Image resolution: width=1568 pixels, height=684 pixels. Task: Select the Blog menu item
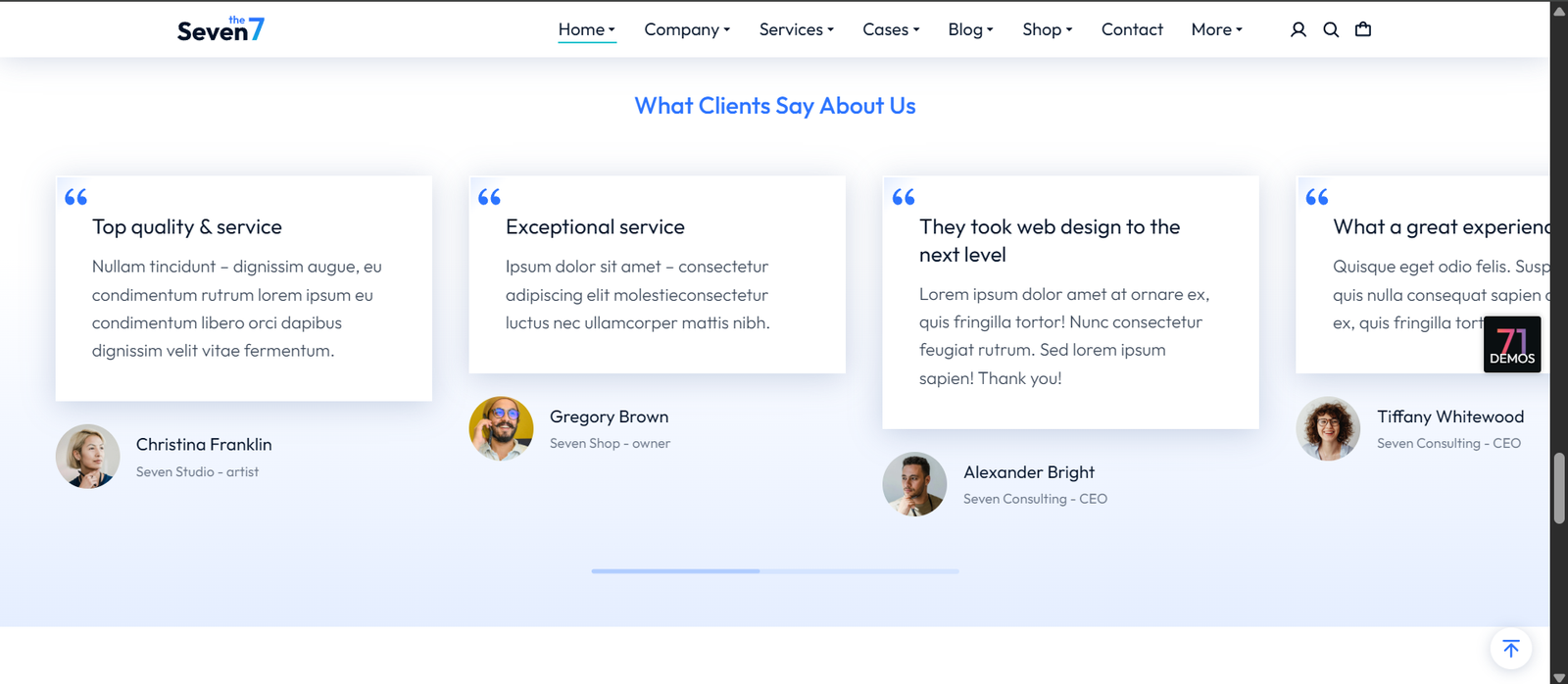coord(970,29)
